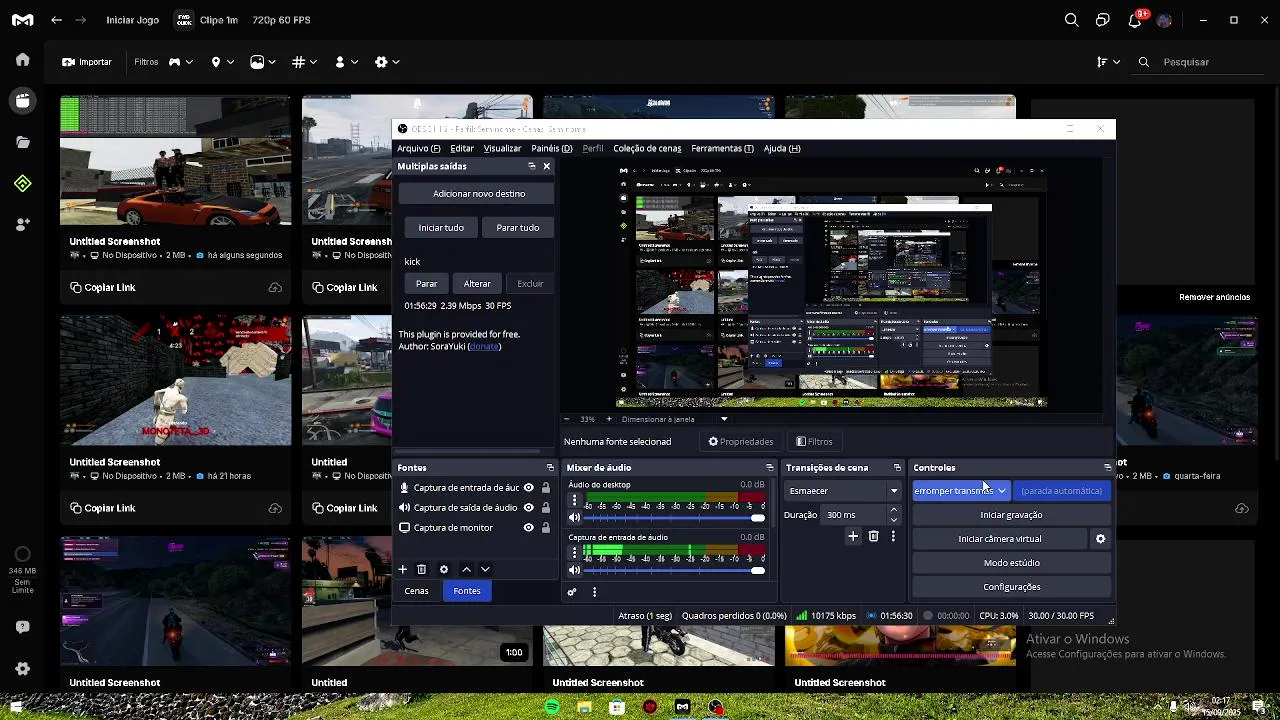
Task: Open the file explorer icon in the taskbar
Action: coord(584,707)
